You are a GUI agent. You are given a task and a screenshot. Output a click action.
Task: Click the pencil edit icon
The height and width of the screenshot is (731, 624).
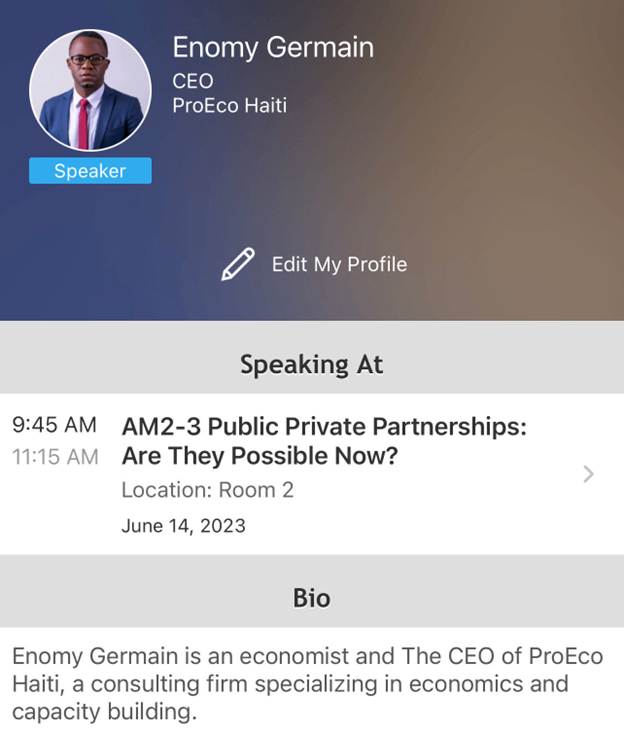pos(238,264)
